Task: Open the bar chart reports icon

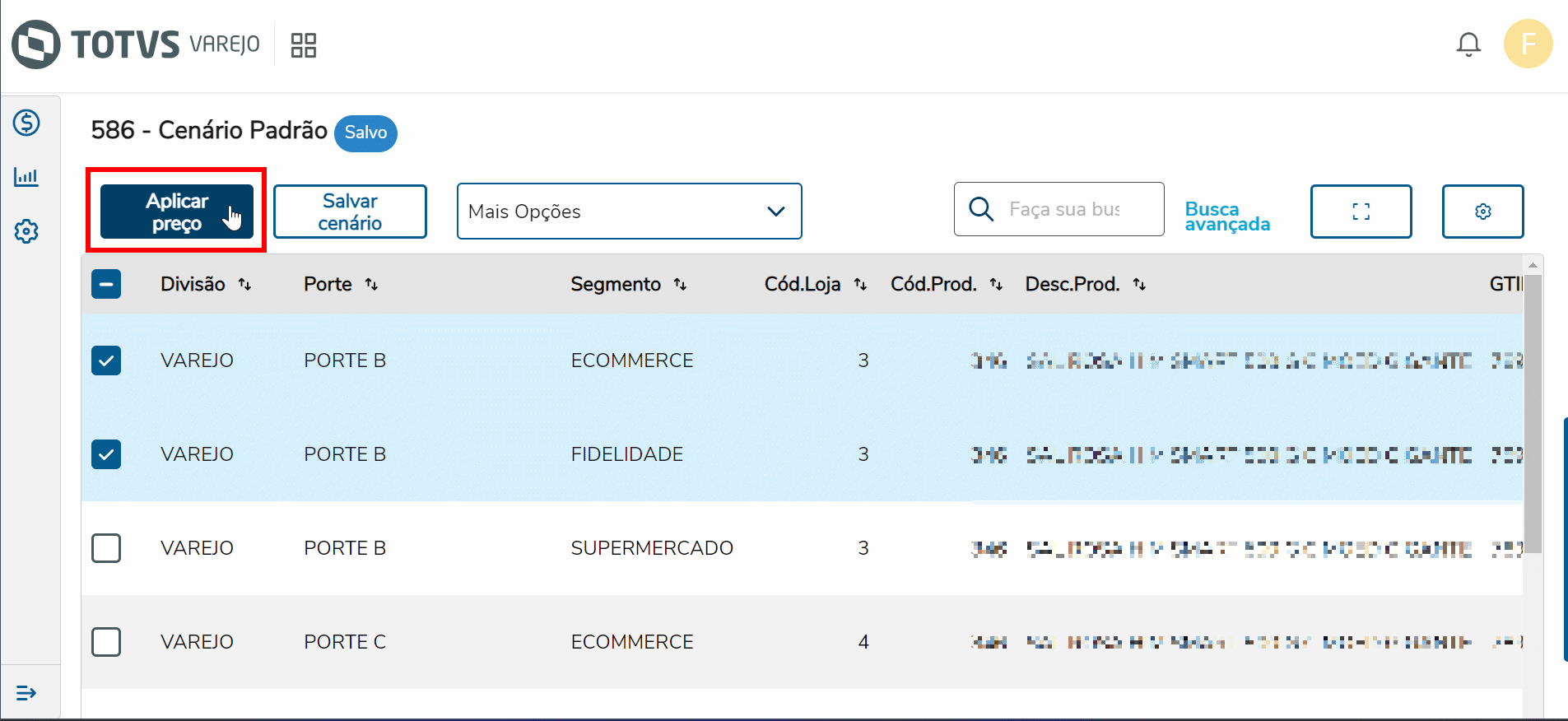Action: 26,177
